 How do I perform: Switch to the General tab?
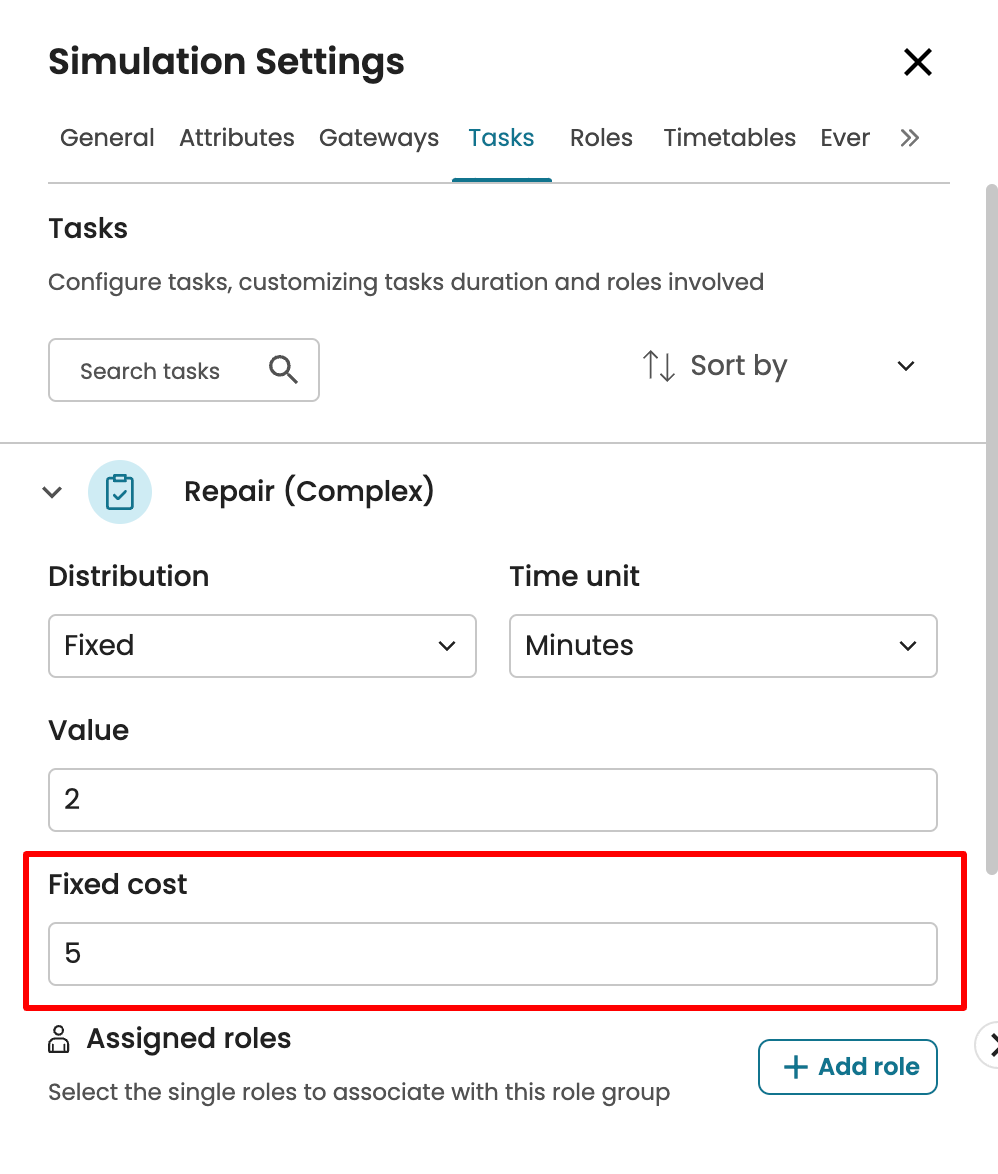pos(107,138)
